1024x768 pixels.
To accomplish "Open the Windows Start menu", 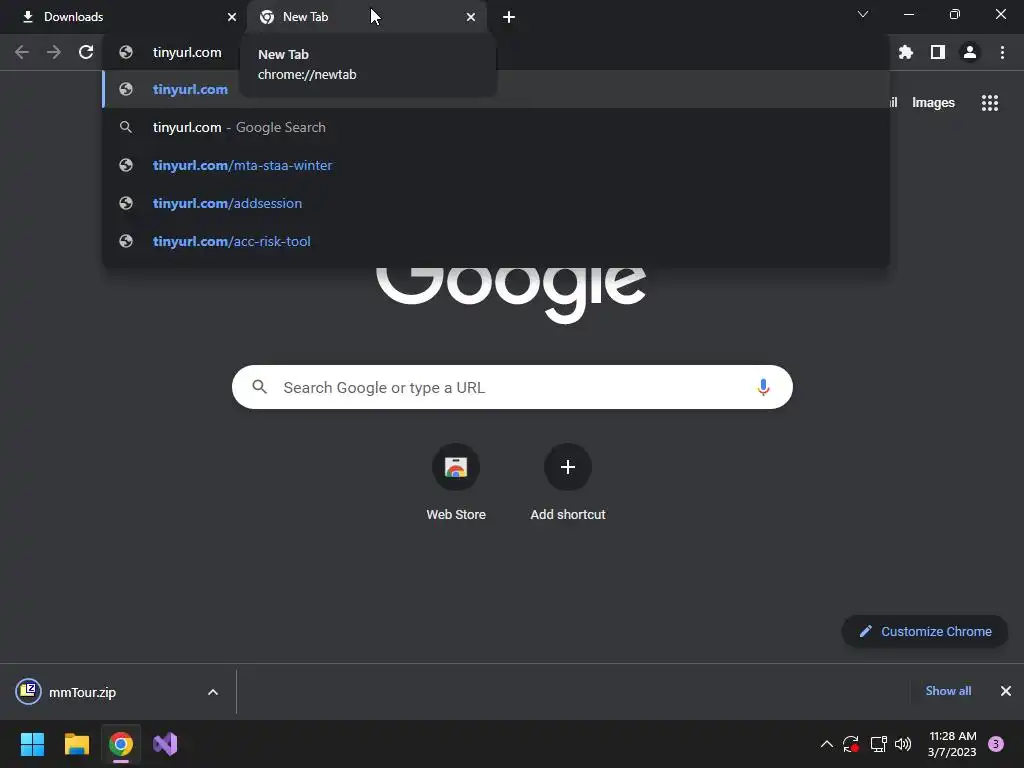I will 32,744.
